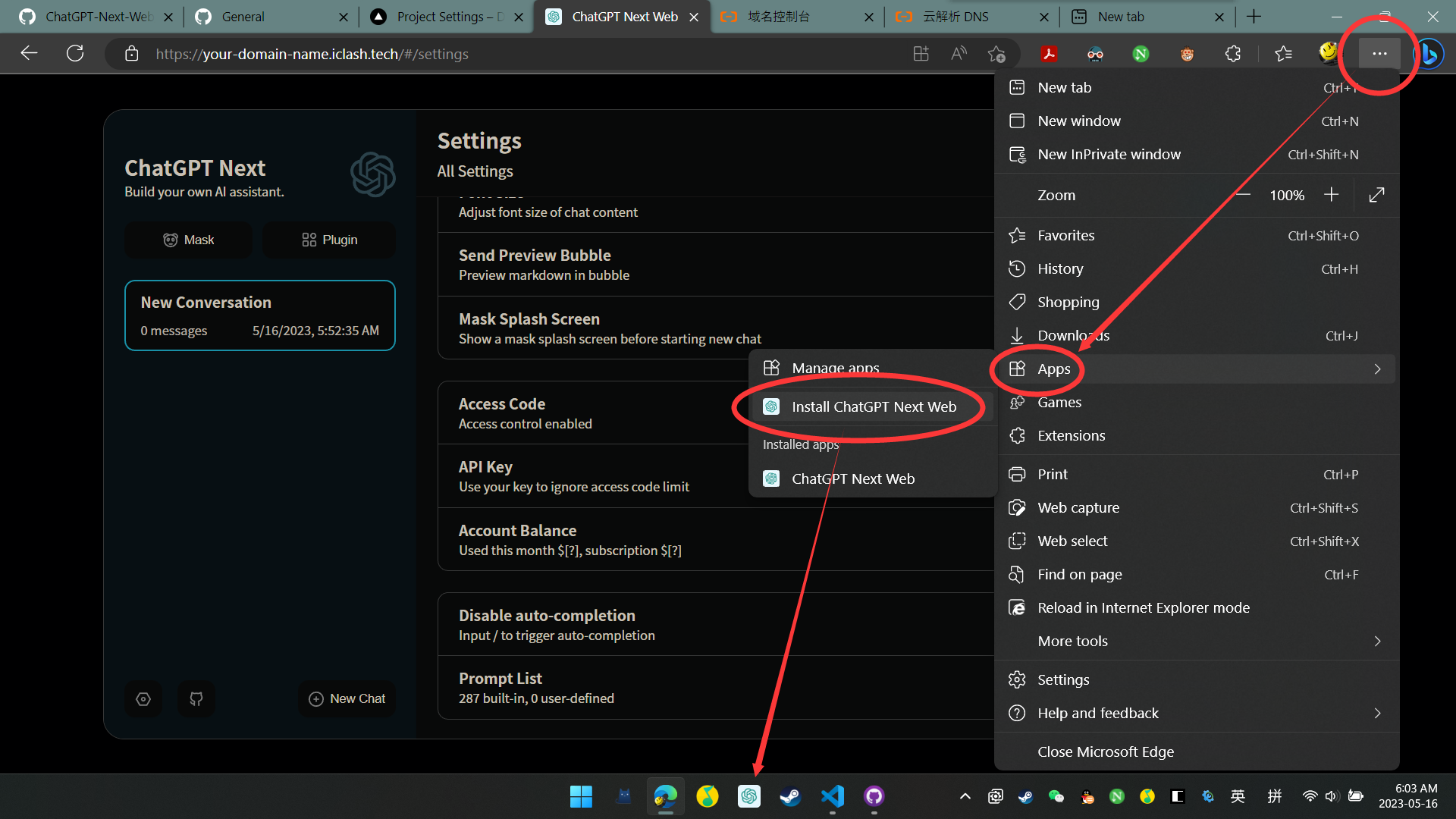Image resolution: width=1456 pixels, height=819 pixels.
Task: Expand the Apps submenu in Edge menu
Action: coord(1197,369)
